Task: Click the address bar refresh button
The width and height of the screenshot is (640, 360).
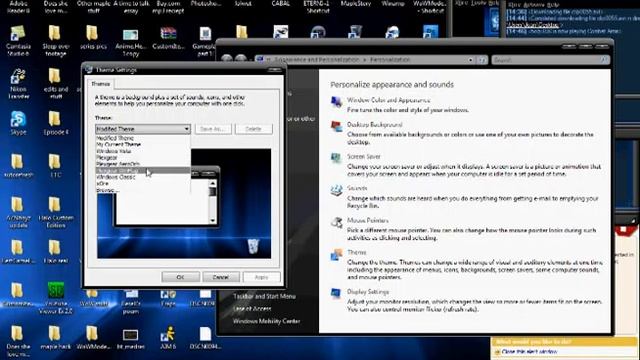Action: pos(482,60)
